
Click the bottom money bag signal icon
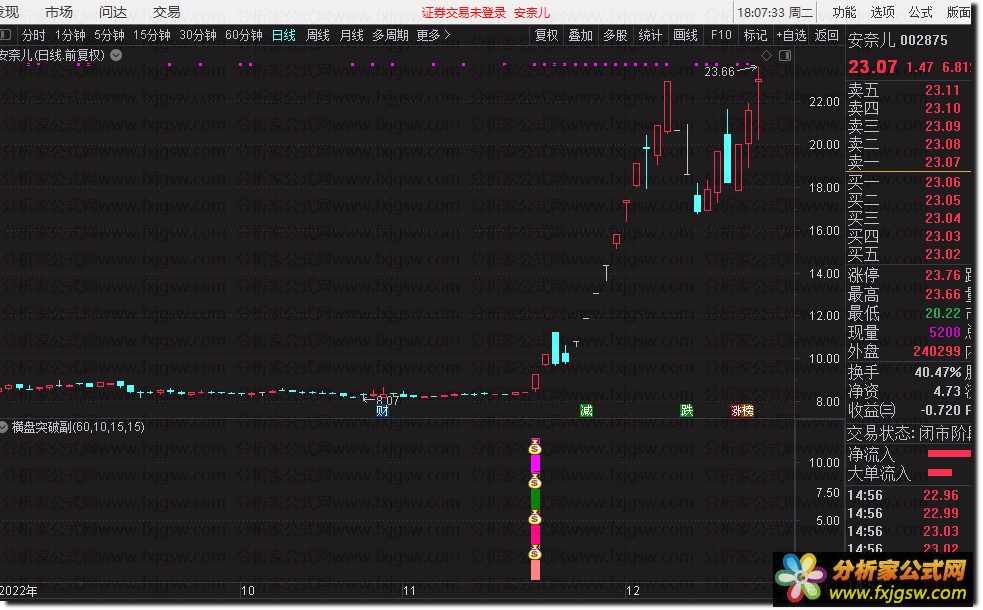coord(535,553)
